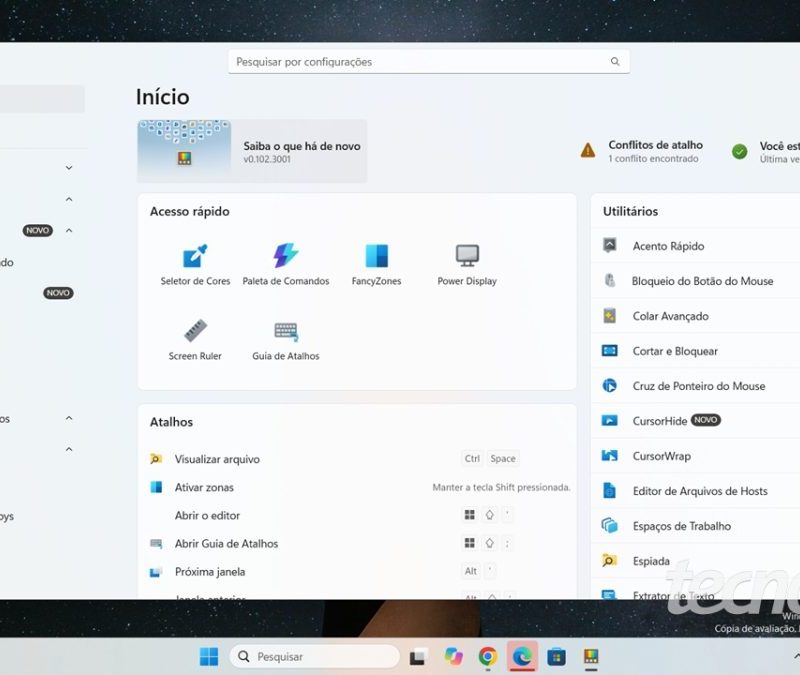Click the NOVO badge next to CursorHide
800x675 pixels.
[706, 420]
